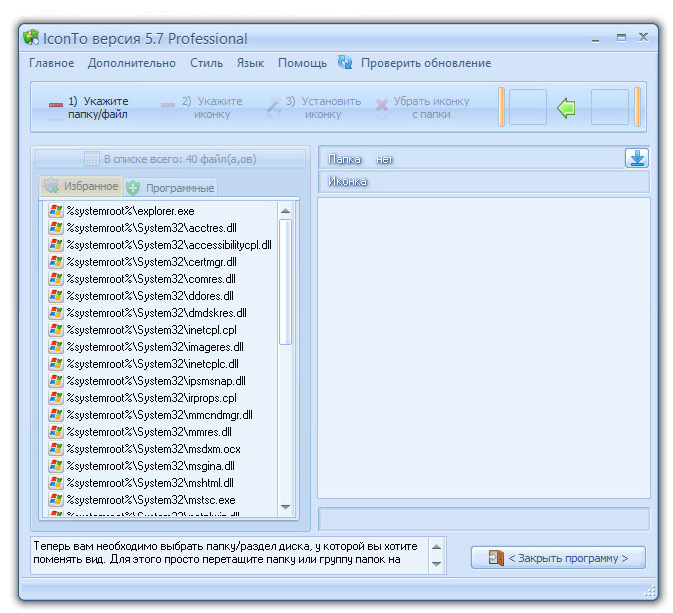This screenshot has height=613, width=673.
Task: Click Windows flag icon beside msdxm.ocx
Action: pos(56,449)
